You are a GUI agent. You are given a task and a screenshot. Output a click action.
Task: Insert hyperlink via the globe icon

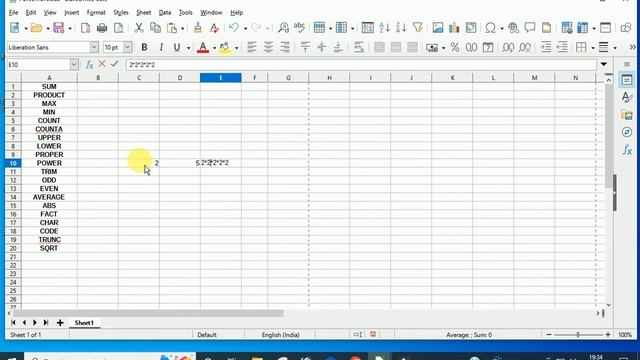point(513,28)
